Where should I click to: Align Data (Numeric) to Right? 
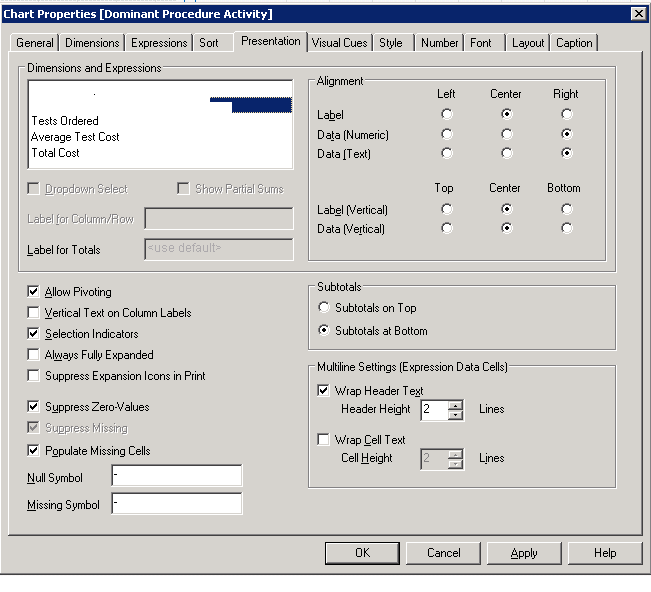(567, 134)
